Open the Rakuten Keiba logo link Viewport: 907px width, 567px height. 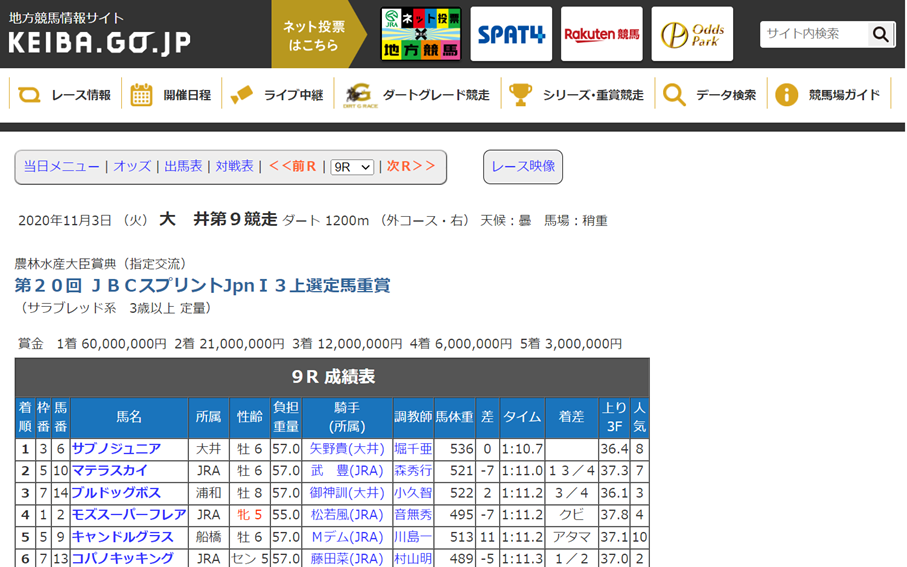(601, 34)
